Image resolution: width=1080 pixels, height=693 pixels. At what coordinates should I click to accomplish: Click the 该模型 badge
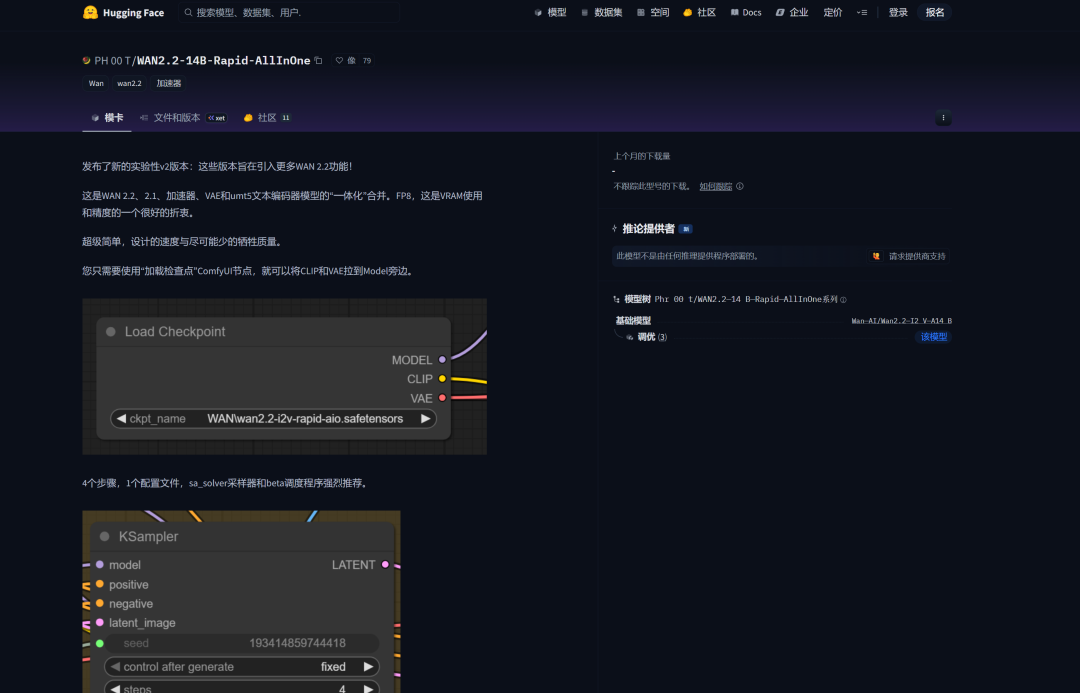click(x=934, y=337)
